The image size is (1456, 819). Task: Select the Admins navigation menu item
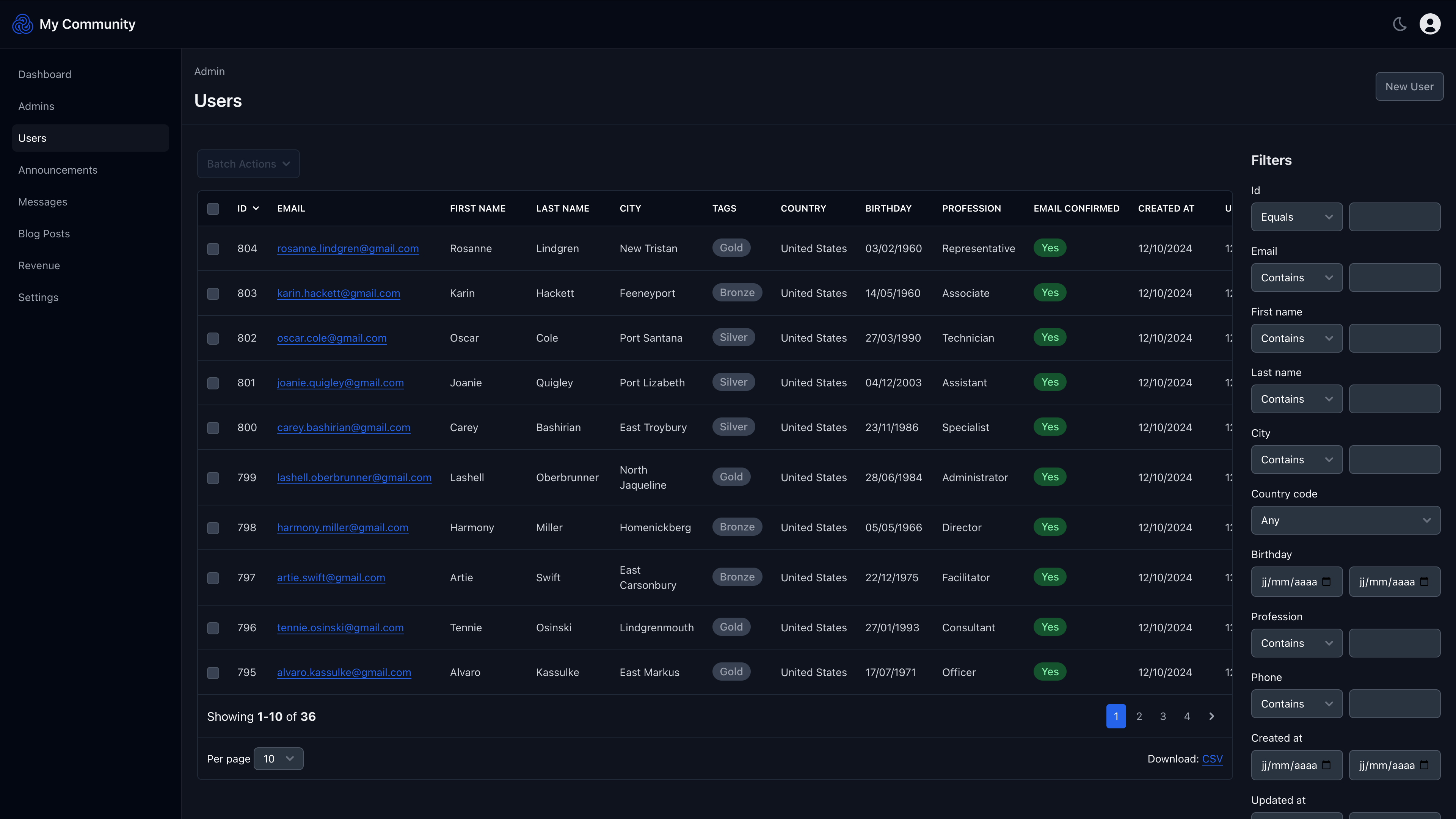coord(36,106)
